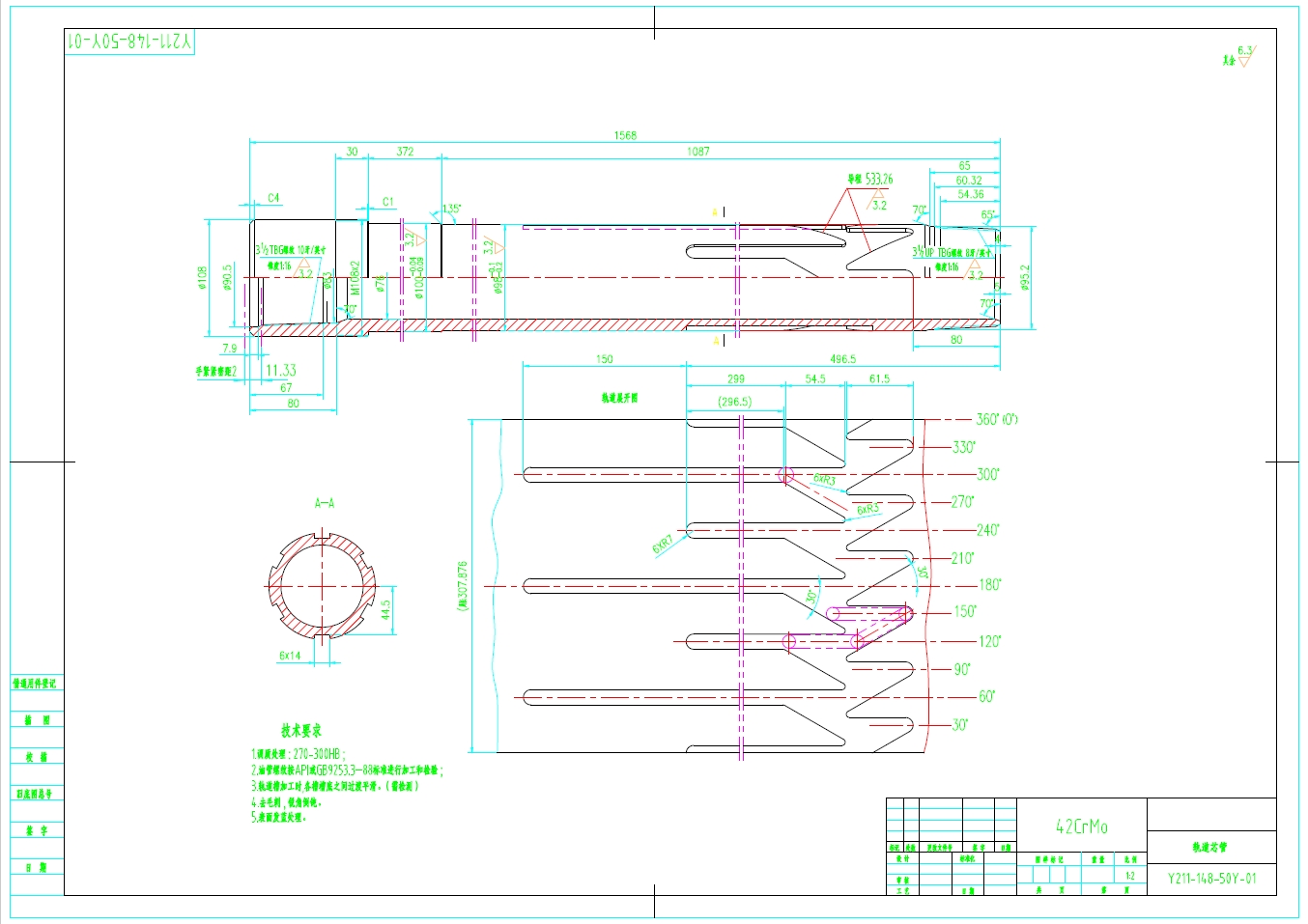
Task: Select the 42CrMo material label
Action: point(1081,826)
